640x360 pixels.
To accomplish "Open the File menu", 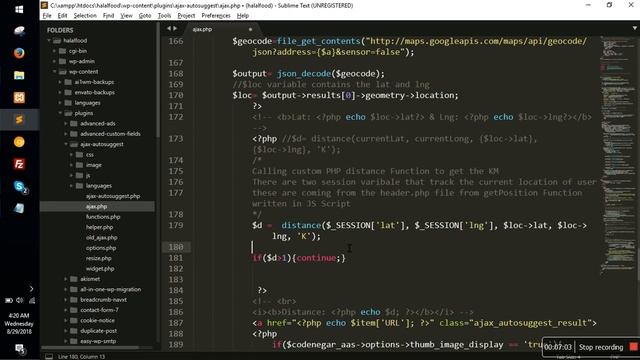I will [47, 16].
